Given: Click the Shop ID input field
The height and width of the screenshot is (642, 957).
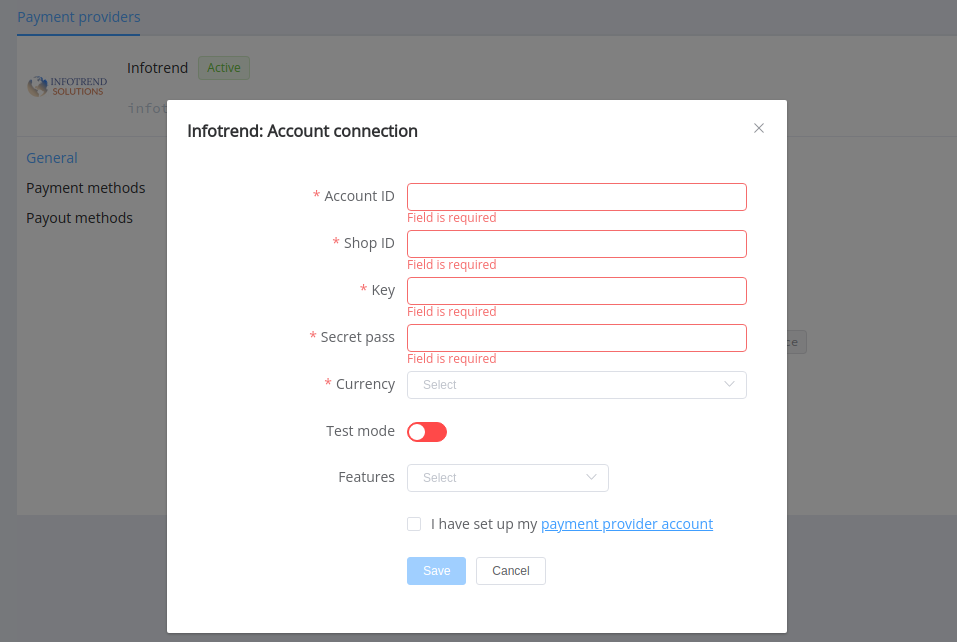Looking at the screenshot, I should (x=577, y=244).
